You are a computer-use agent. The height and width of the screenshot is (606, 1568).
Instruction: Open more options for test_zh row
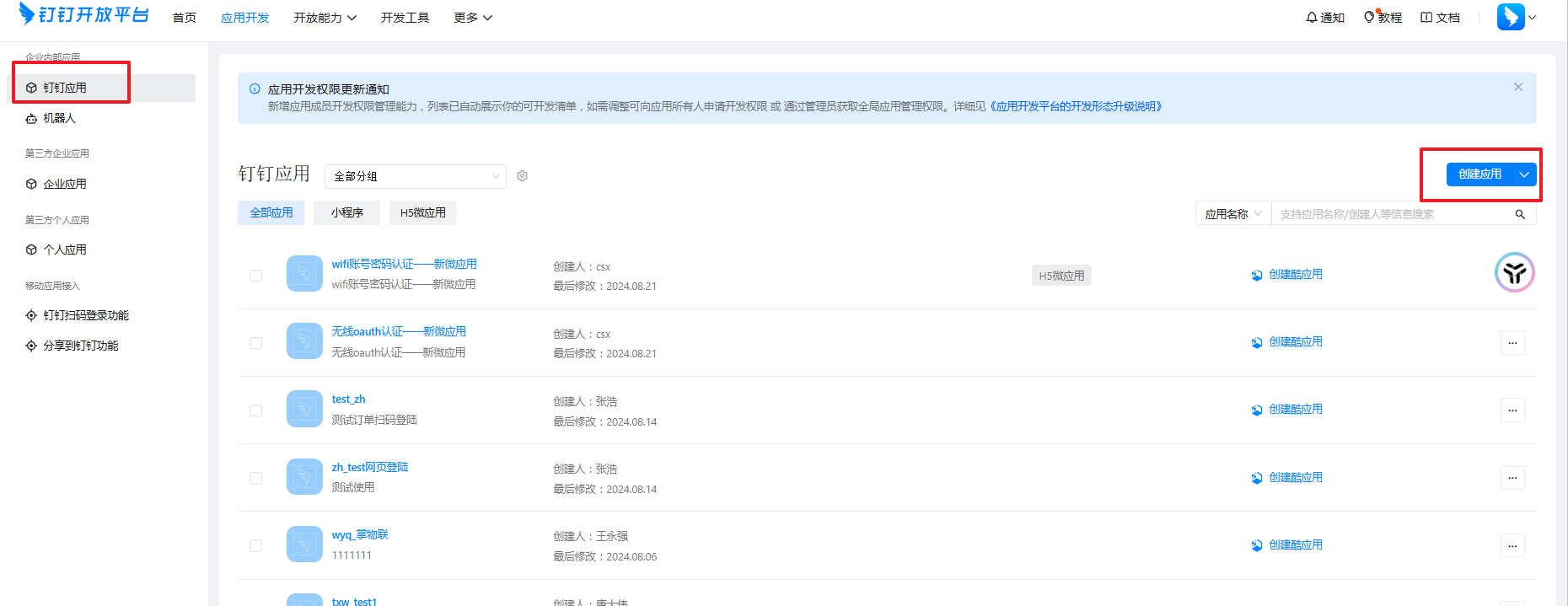(1512, 410)
